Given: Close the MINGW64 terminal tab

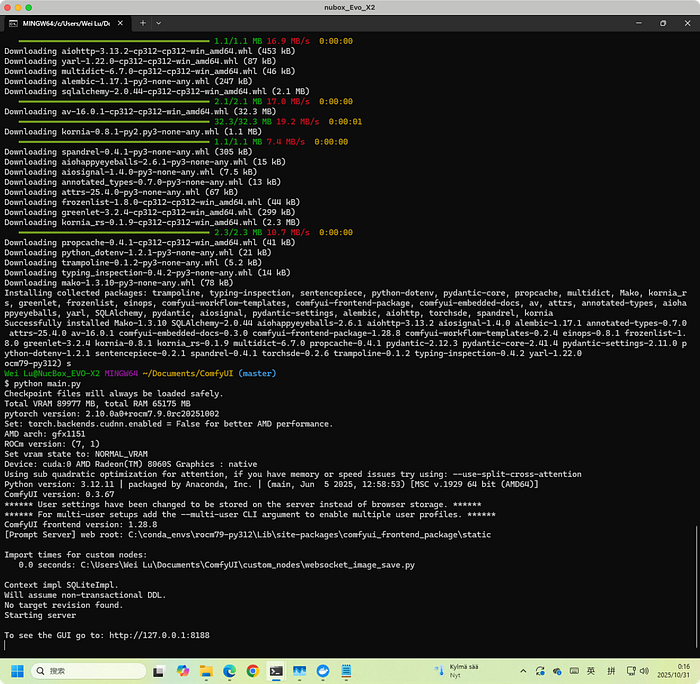Looking at the screenshot, I should (119, 22).
